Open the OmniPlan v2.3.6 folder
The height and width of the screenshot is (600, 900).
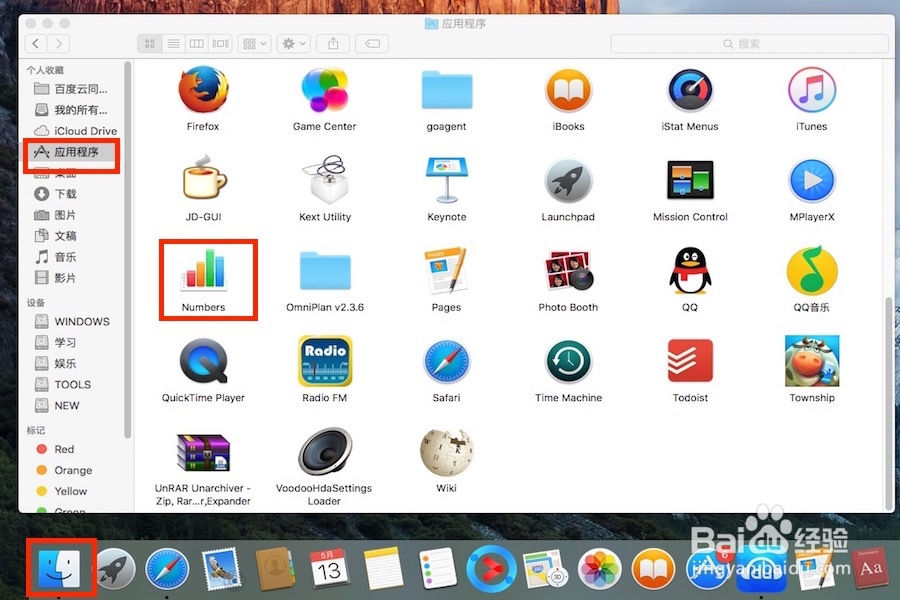[325, 270]
